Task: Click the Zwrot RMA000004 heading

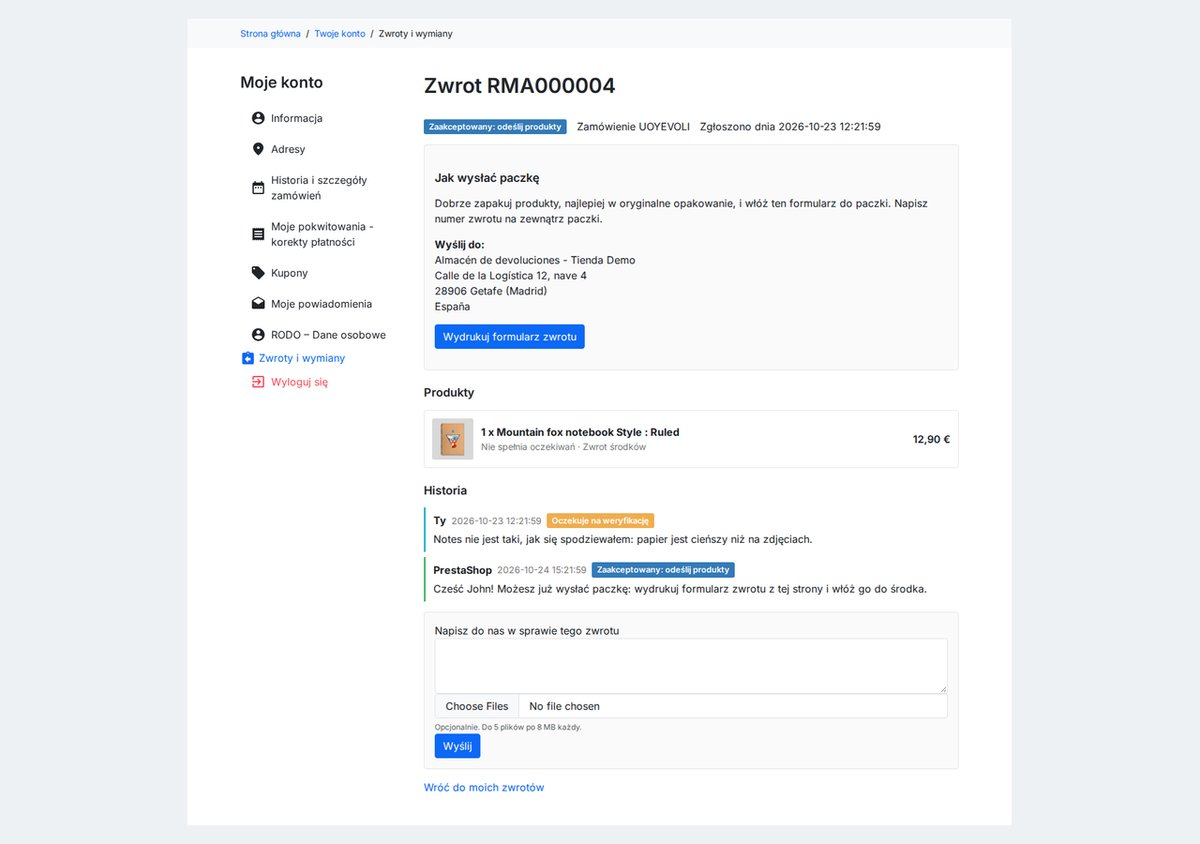Action: click(520, 86)
